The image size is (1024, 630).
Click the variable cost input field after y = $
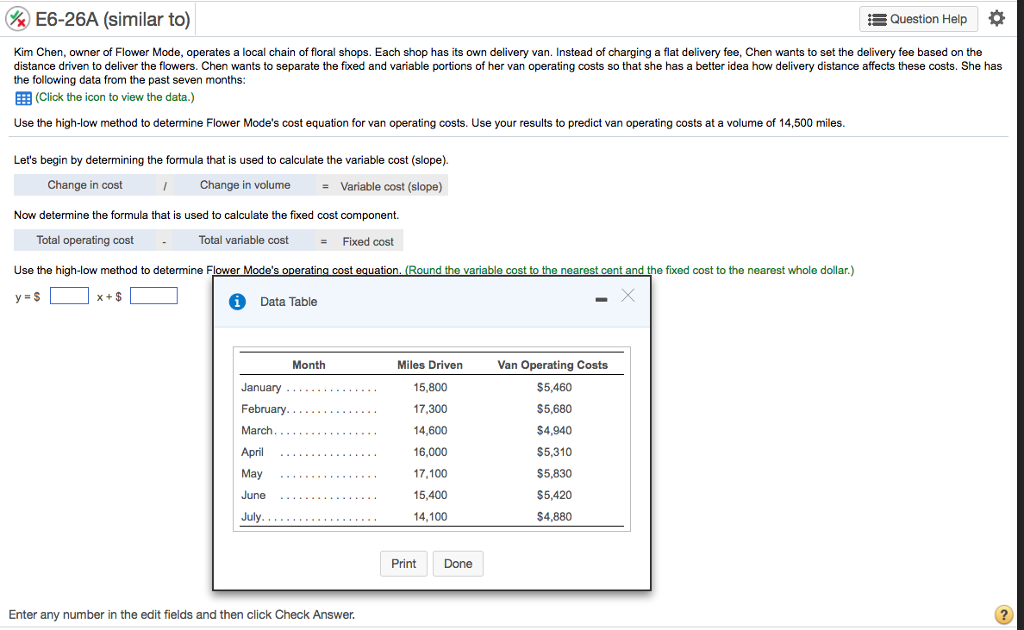pyautogui.click(x=69, y=296)
